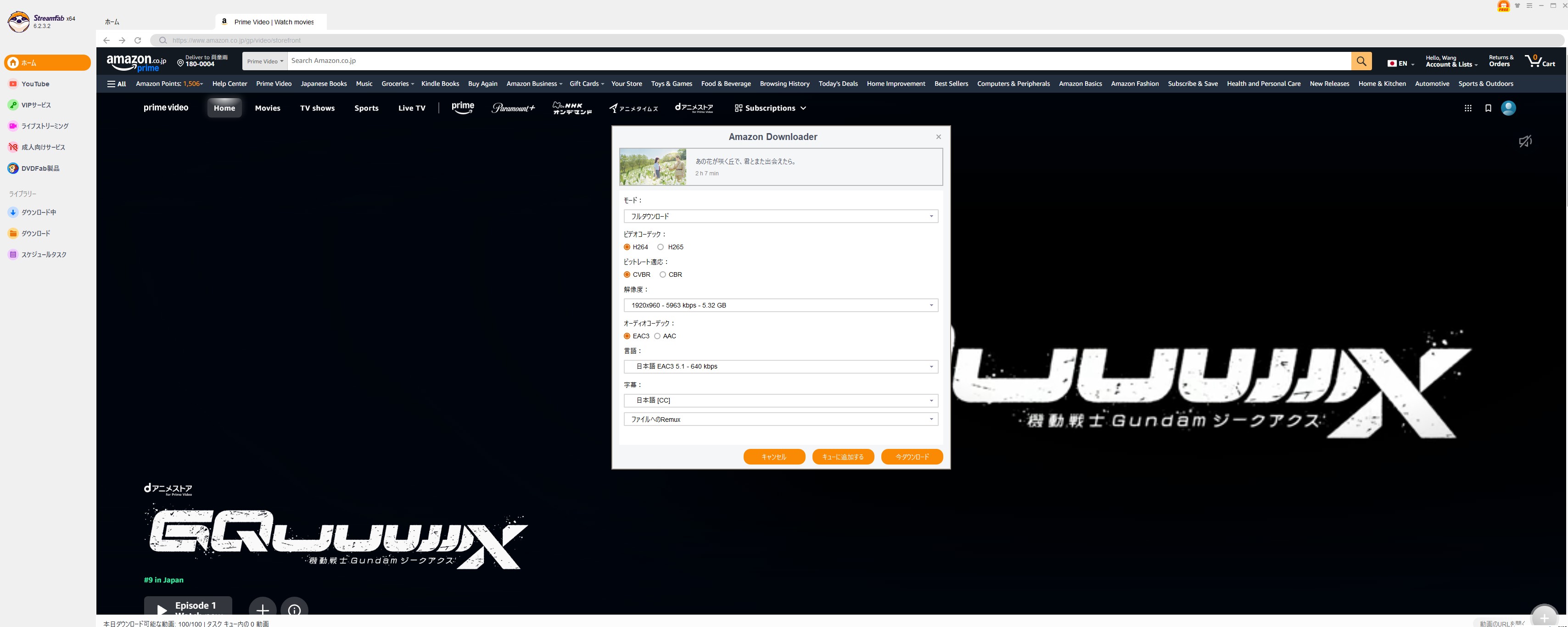Open Returns & Orders link

tap(1501, 61)
